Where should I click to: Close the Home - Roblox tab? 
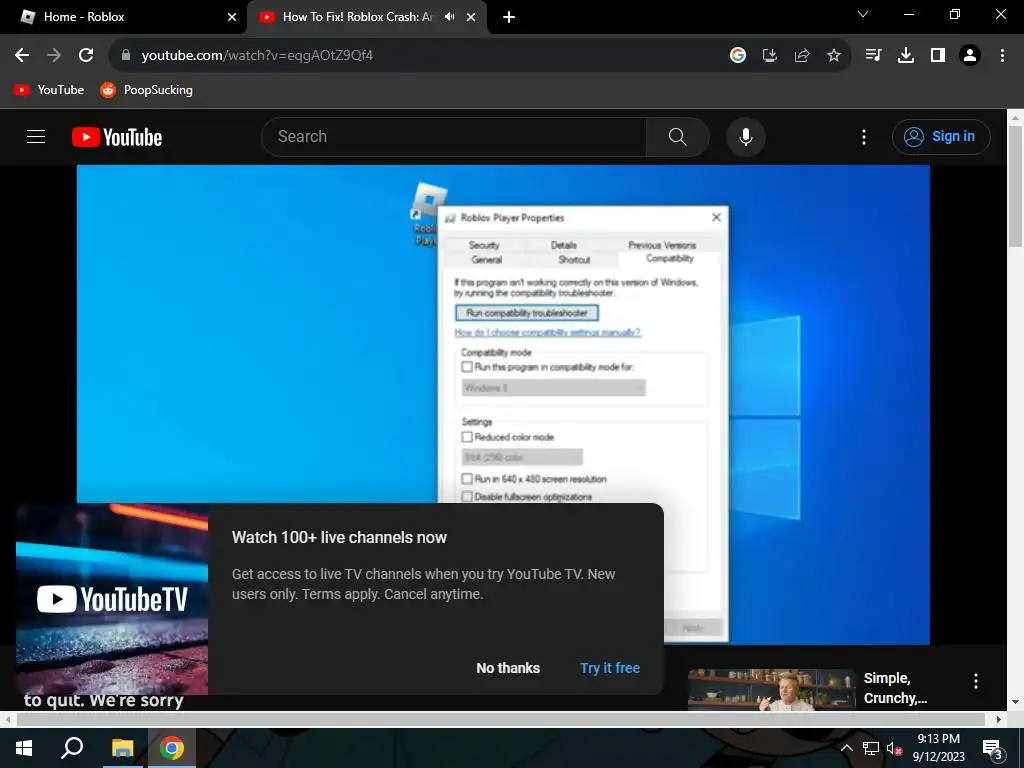(x=232, y=17)
